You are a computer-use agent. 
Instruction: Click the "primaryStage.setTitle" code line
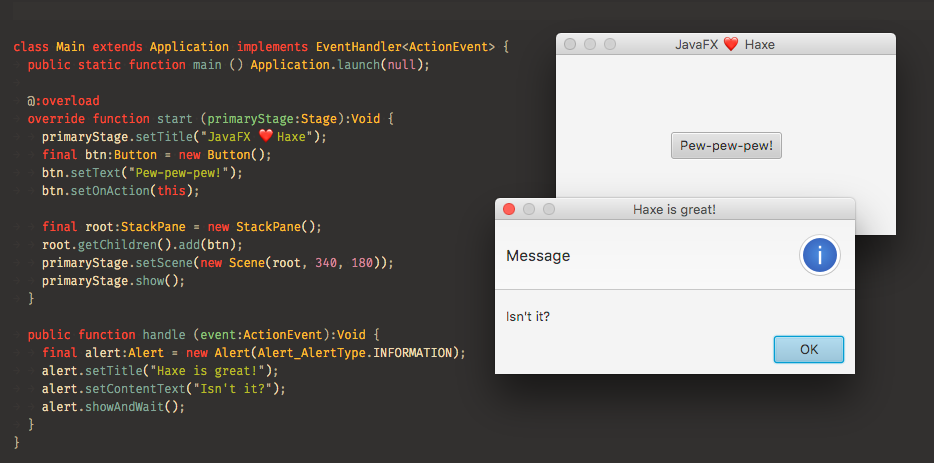point(185,137)
